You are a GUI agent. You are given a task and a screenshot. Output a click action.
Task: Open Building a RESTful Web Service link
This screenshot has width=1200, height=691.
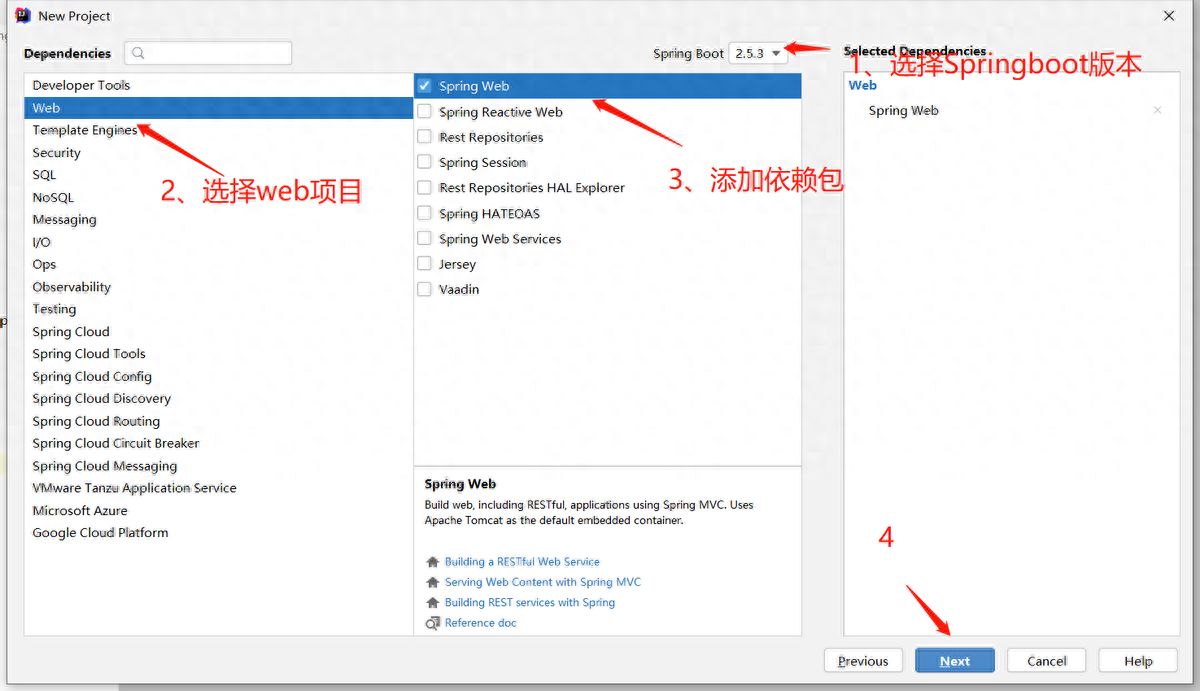(x=522, y=562)
